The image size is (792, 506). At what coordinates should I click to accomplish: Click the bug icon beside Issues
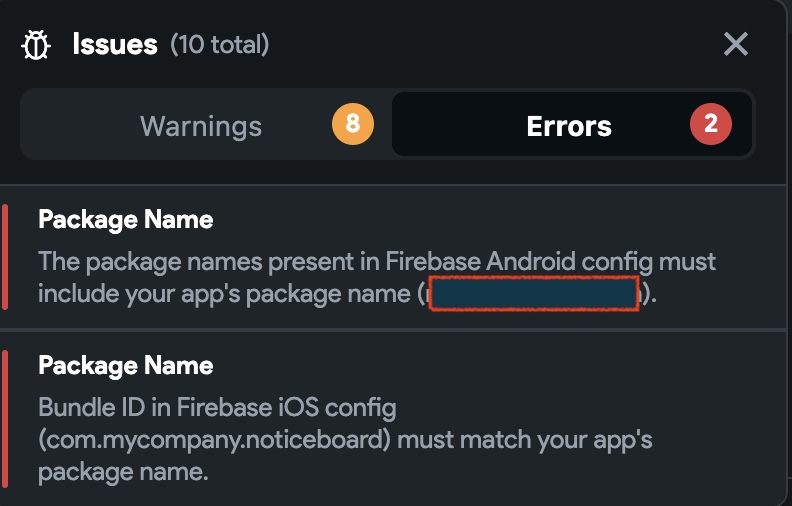coord(36,45)
